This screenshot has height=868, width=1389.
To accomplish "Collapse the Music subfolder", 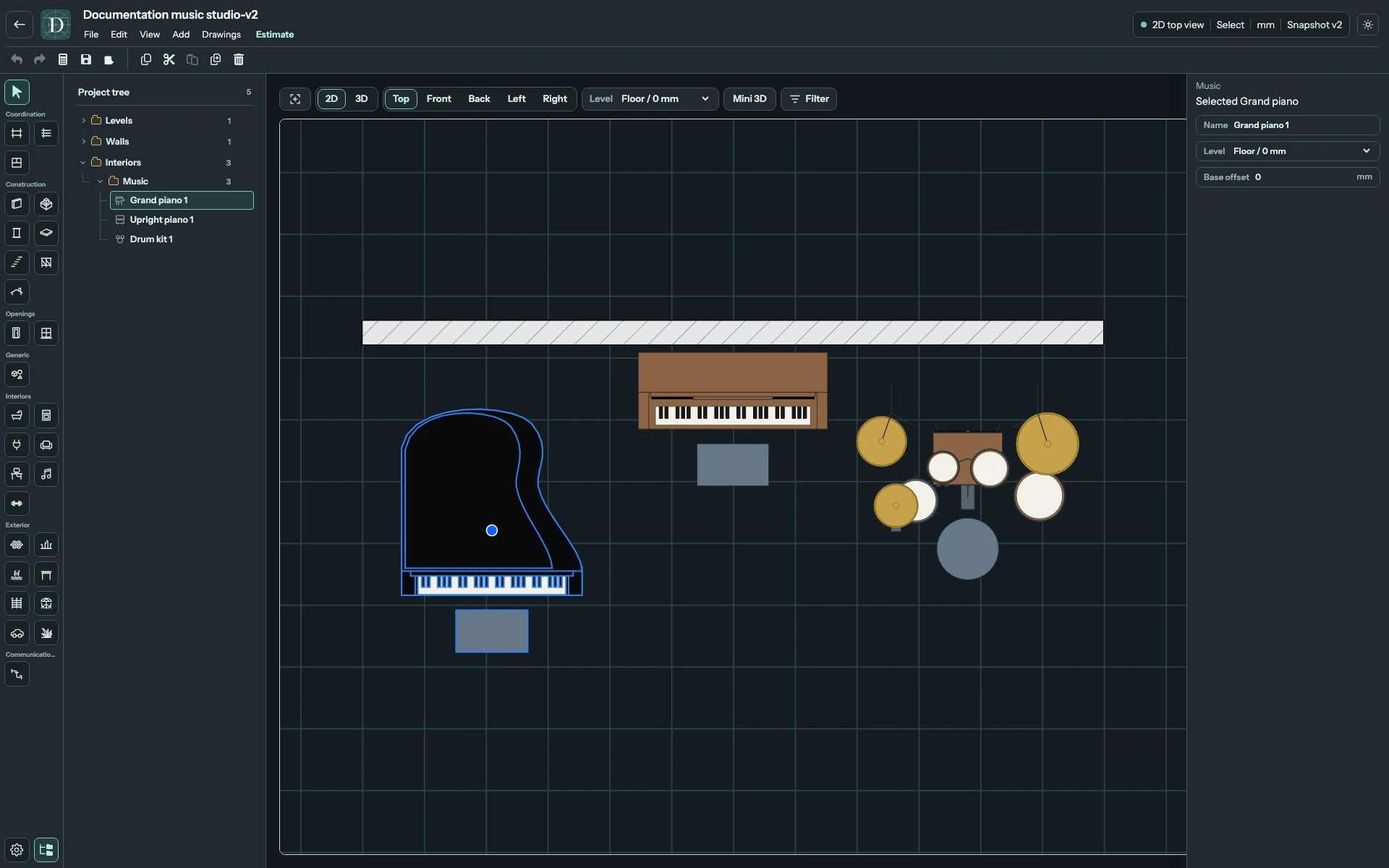I will pos(101,182).
